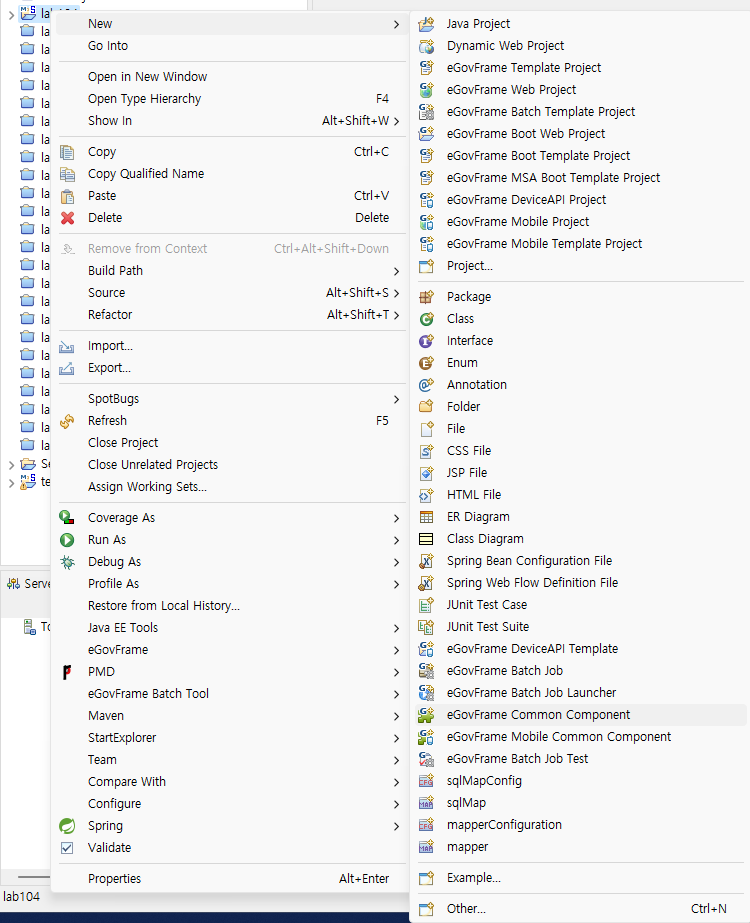The height and width of the screenshot is (923, 750).
Task: Click the Dynamic Web Project icon
Action: click(x=426, y=46)
